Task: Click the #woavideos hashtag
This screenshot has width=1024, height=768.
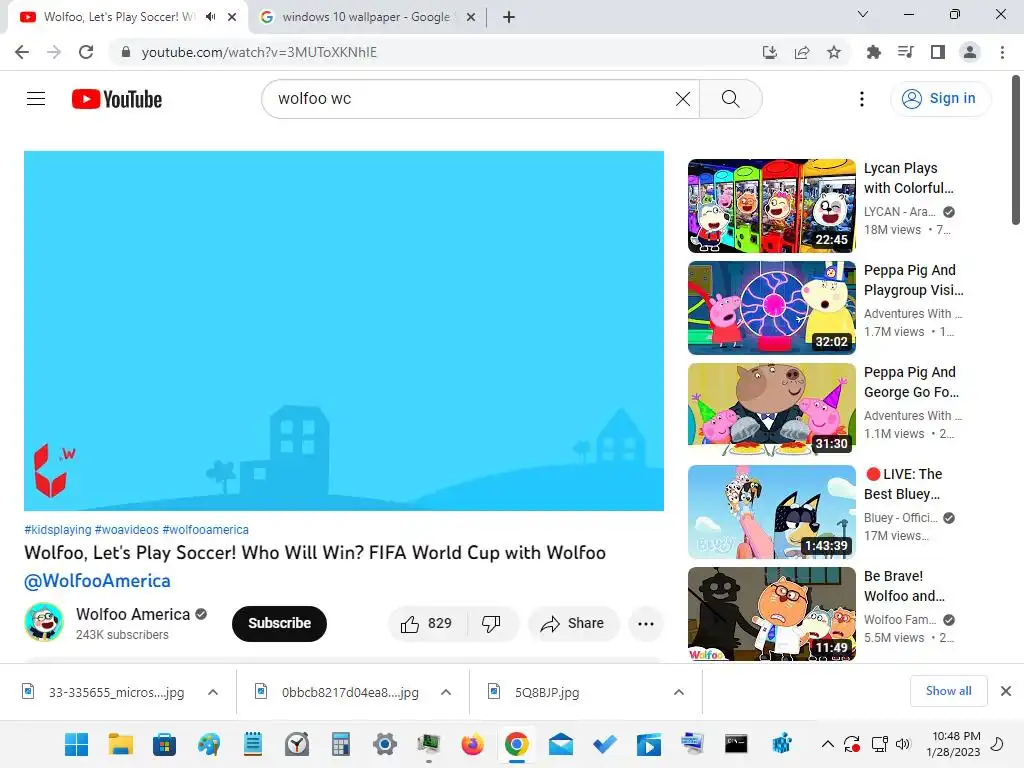Action: [x=127, y=530]
